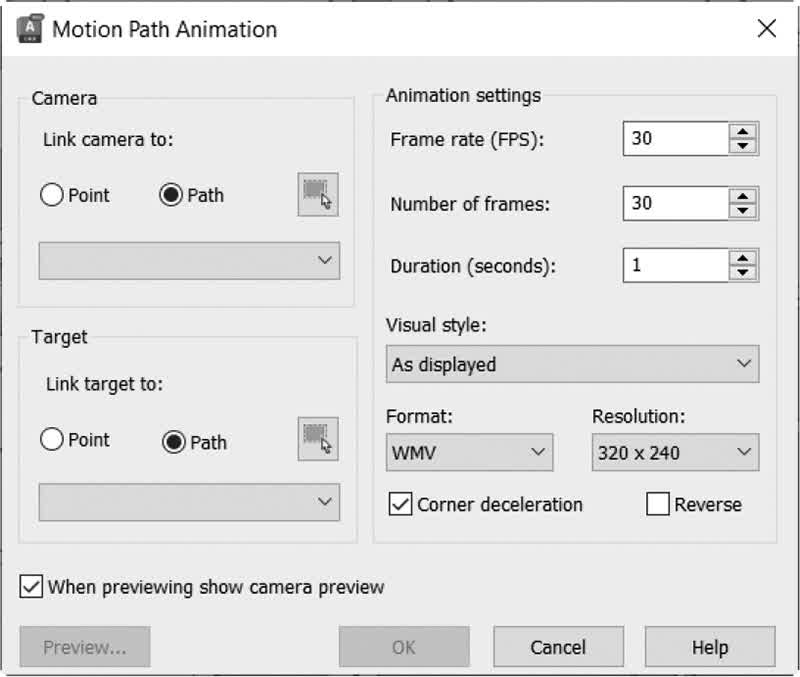
Task: Open Help for Motion Path Animation
Action: [710, 647]
